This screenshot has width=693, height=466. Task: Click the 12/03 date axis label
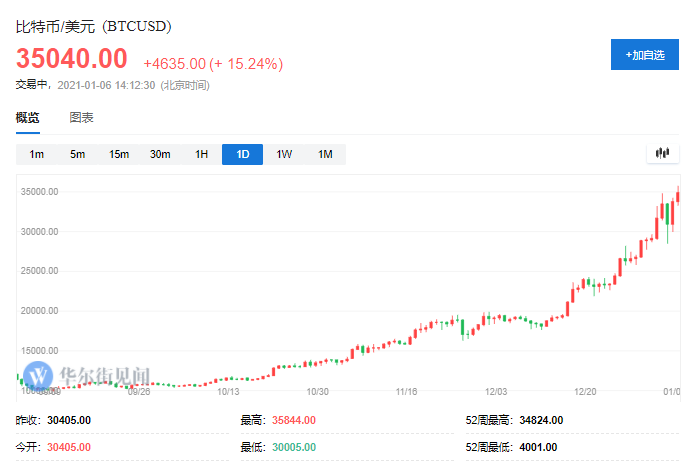pos(496,392)
